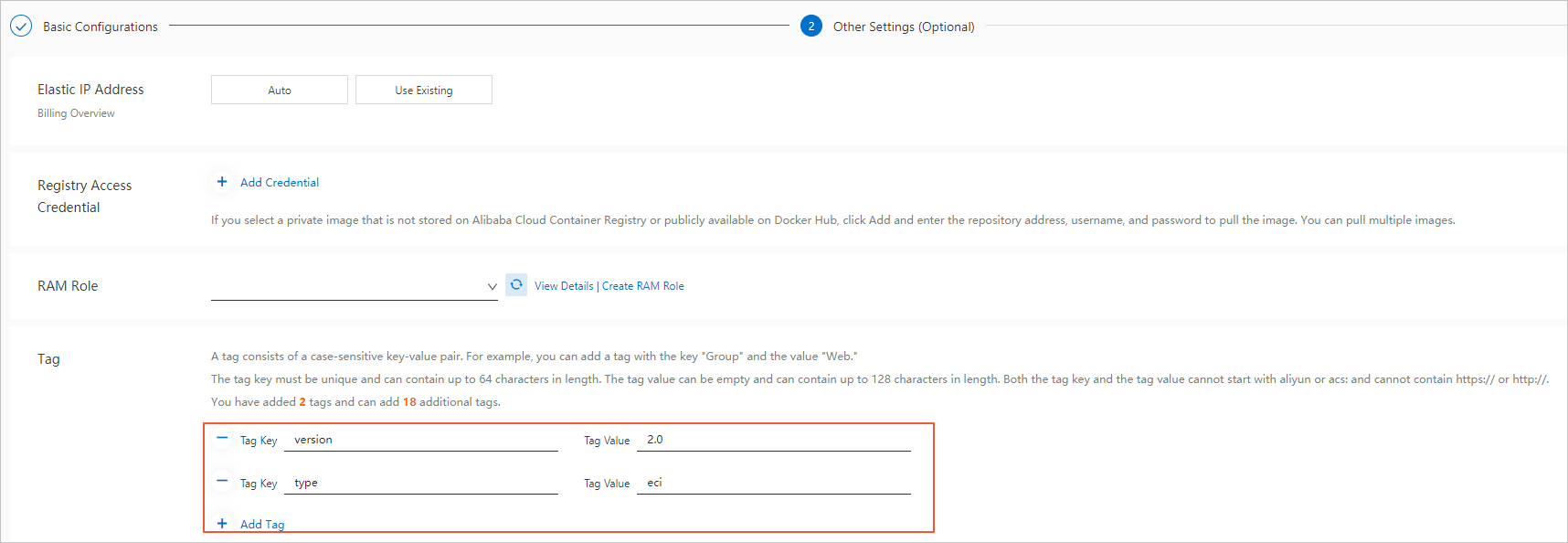1568x543 pixels.
Task: Click the Add Credential link
Action: 280,183
